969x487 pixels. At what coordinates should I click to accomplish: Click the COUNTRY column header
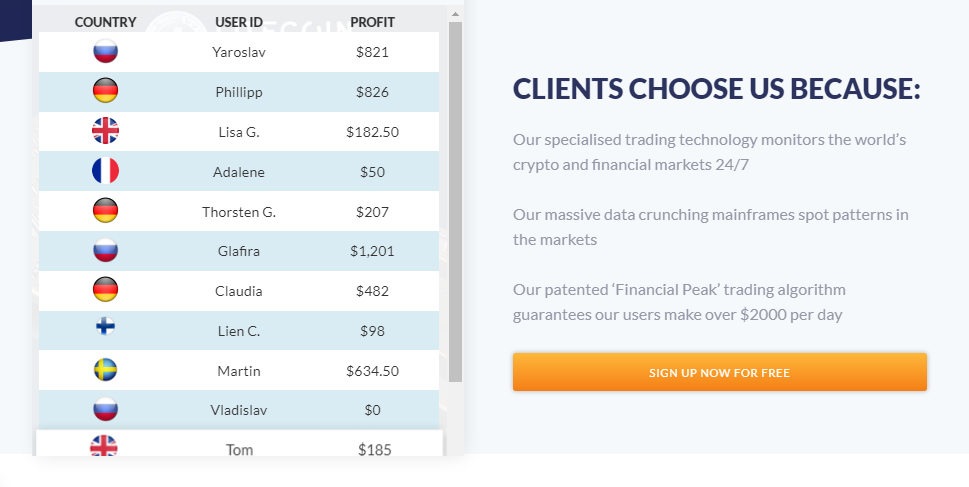point(105,22)
